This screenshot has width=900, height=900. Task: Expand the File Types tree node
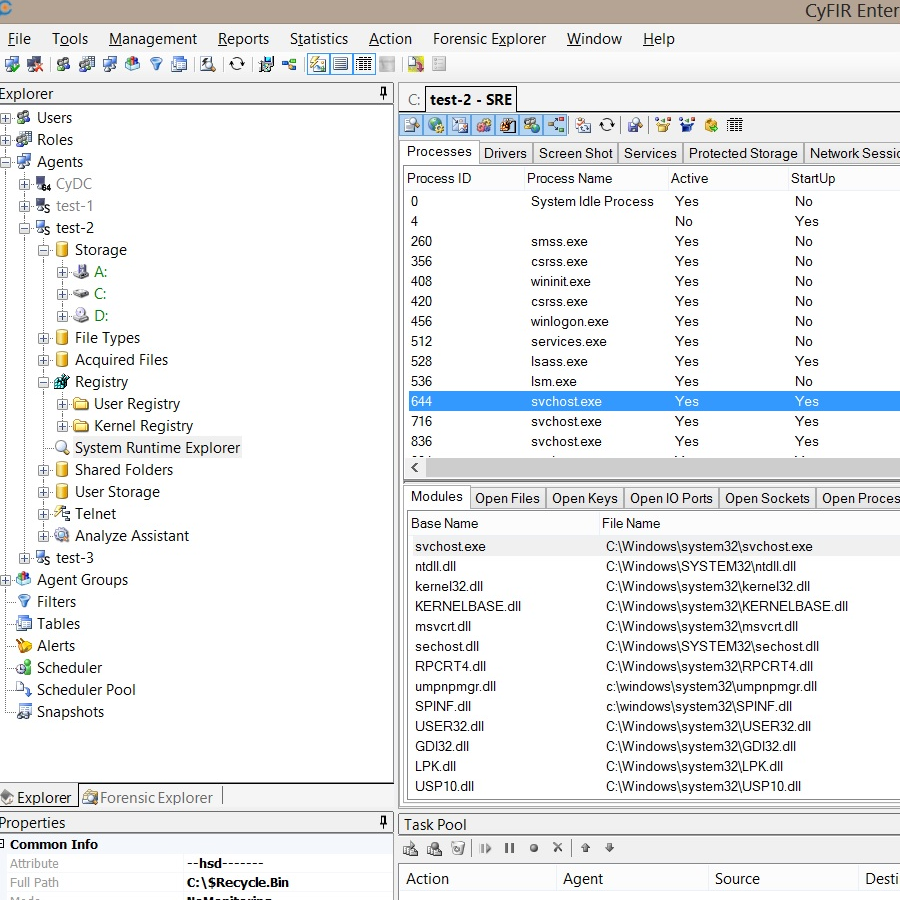tap(44, 338)
